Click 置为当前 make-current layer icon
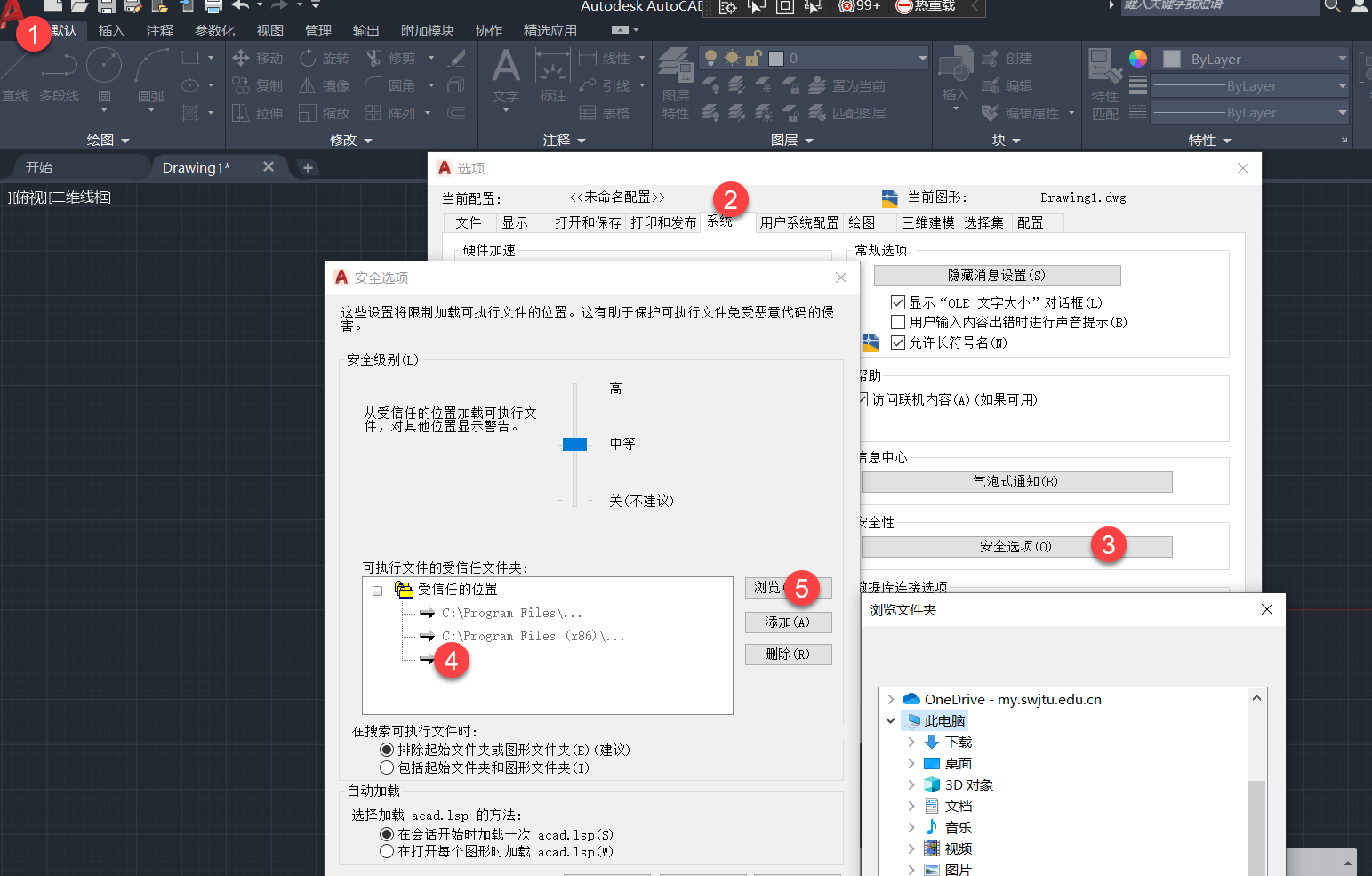Viewport: 1372px width, 876px height. (846, 86)
